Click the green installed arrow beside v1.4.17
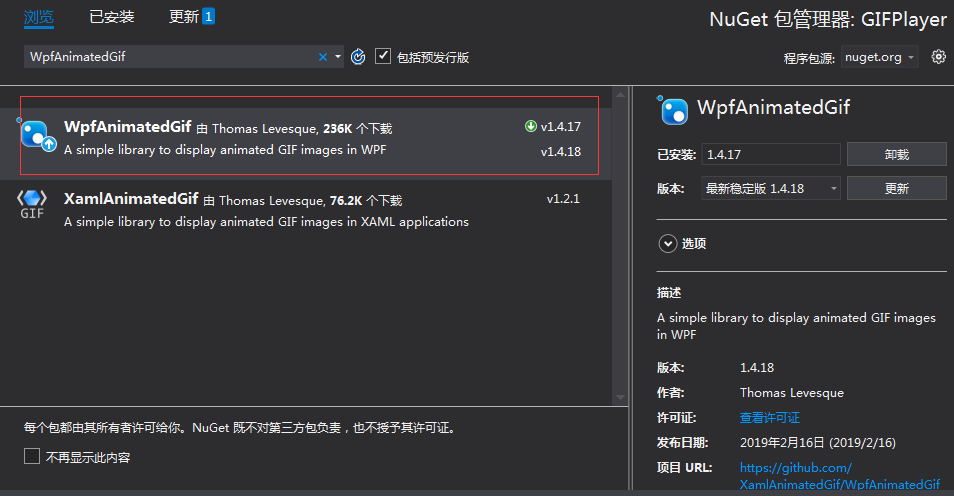 (x=531, y=126)
